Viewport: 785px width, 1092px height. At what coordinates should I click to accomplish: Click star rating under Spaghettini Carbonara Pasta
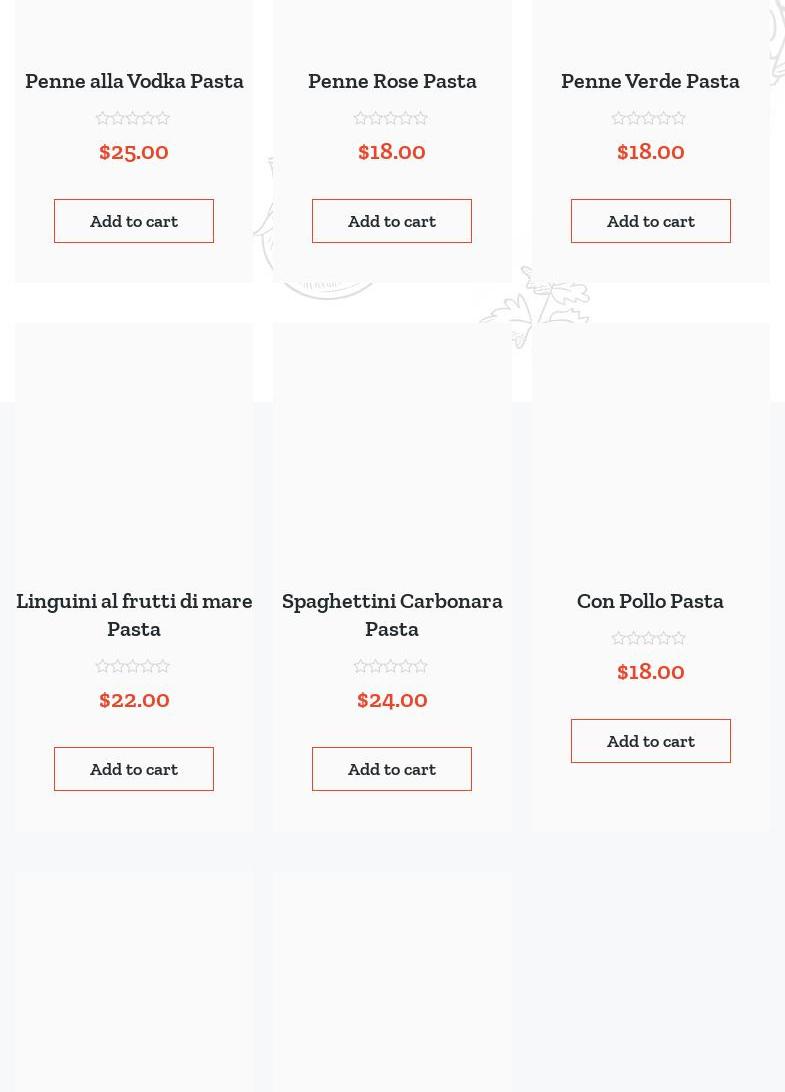[391, 667]
